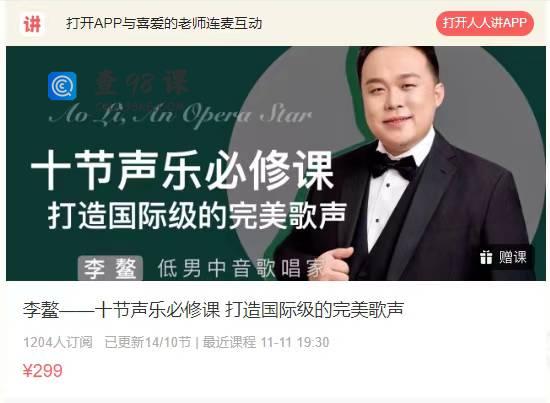This screenshot has width=550, height=403.
Task: Open the 十节声乐必修课 banner headline
Action: pyautogui.click(x=182, y=170)
